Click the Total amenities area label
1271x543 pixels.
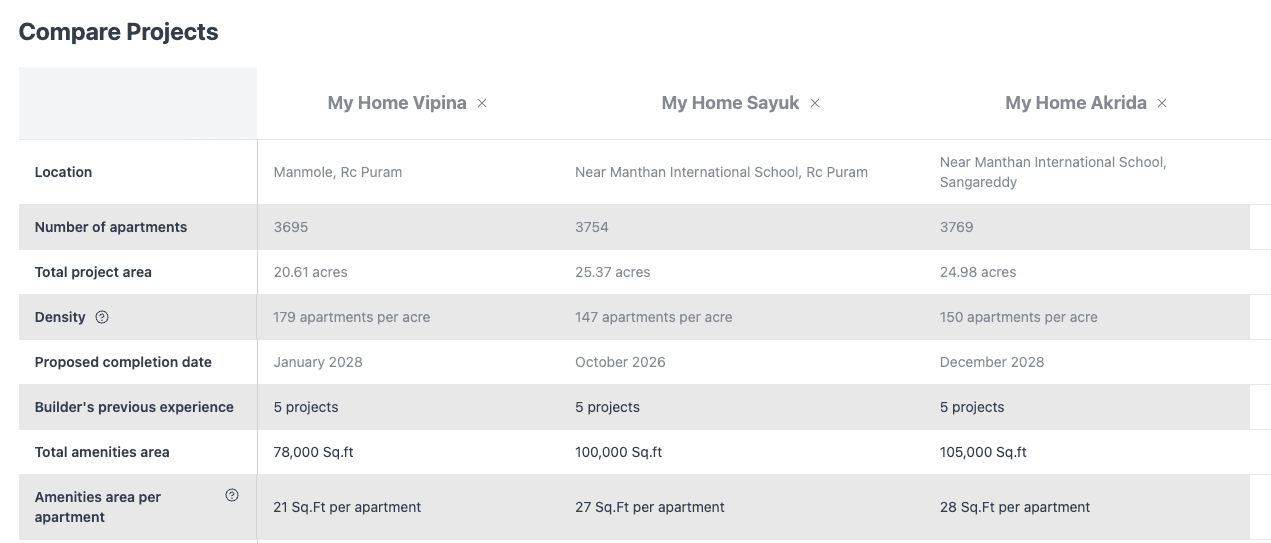102,452
